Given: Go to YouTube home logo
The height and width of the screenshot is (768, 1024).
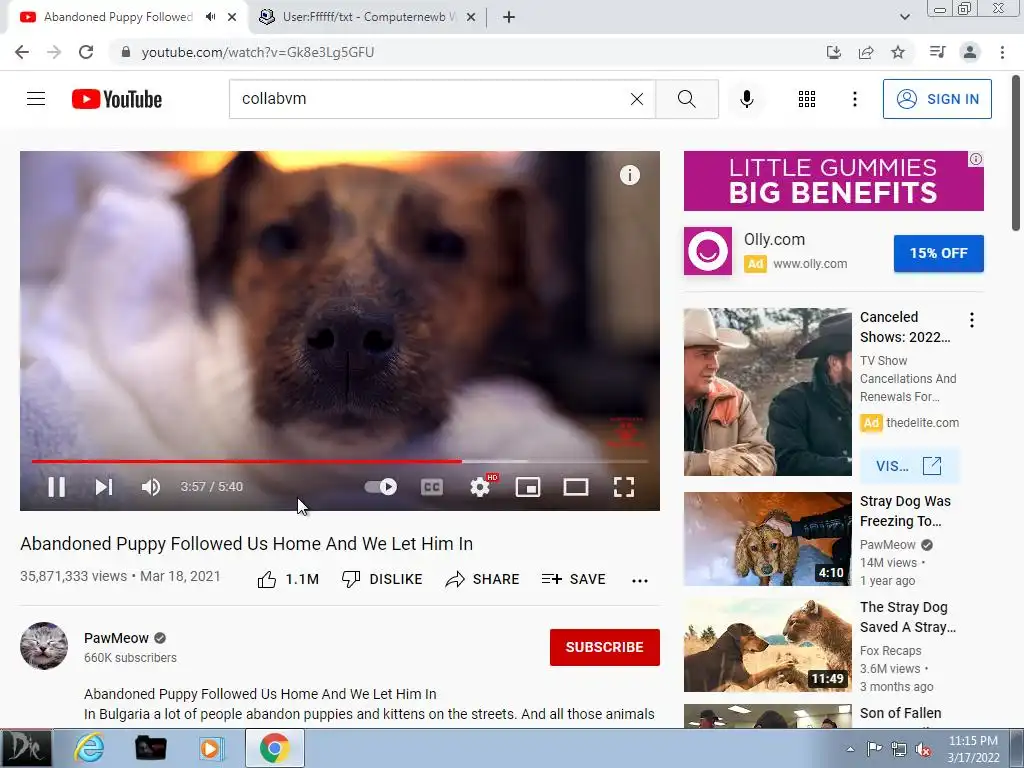Looking at the screenshot, I should pyautogui.click(x=117, y=99).
